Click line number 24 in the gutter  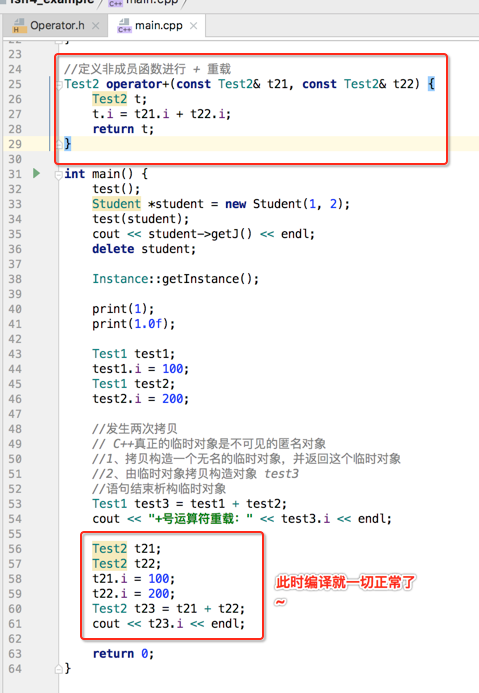coord(15,69)
